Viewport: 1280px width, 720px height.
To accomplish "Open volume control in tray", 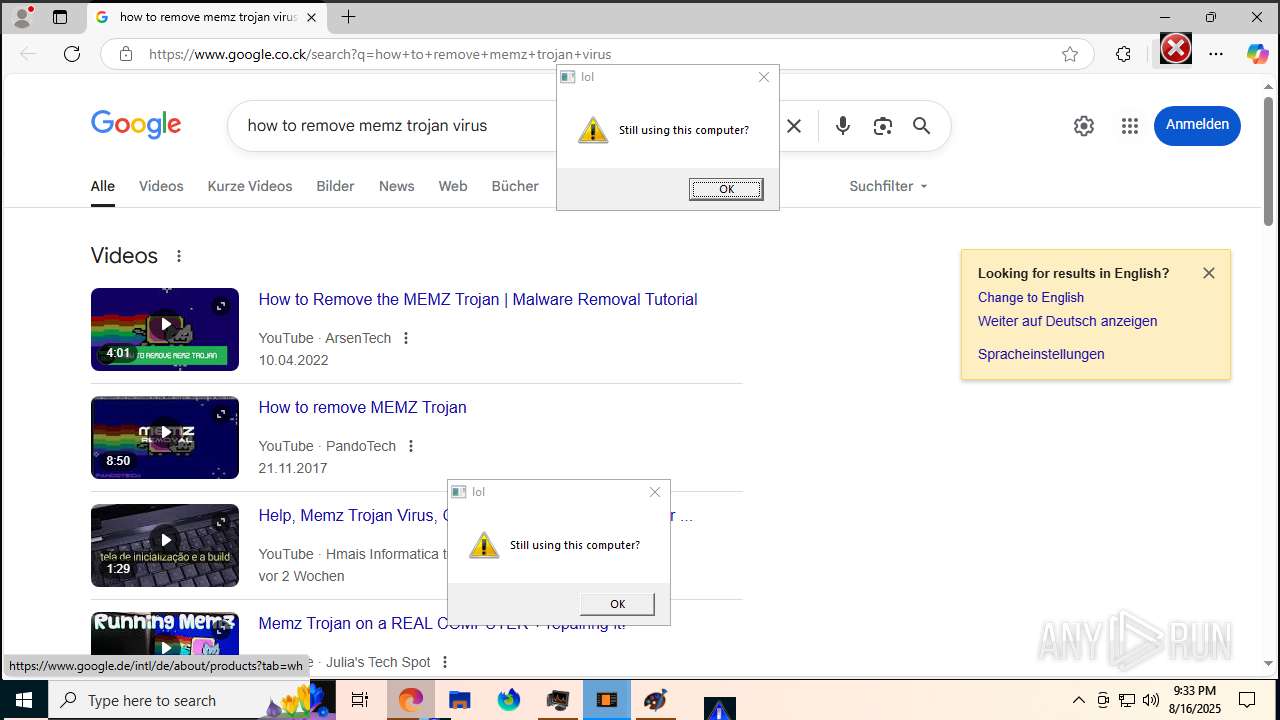I will (x=1151, y=700).
